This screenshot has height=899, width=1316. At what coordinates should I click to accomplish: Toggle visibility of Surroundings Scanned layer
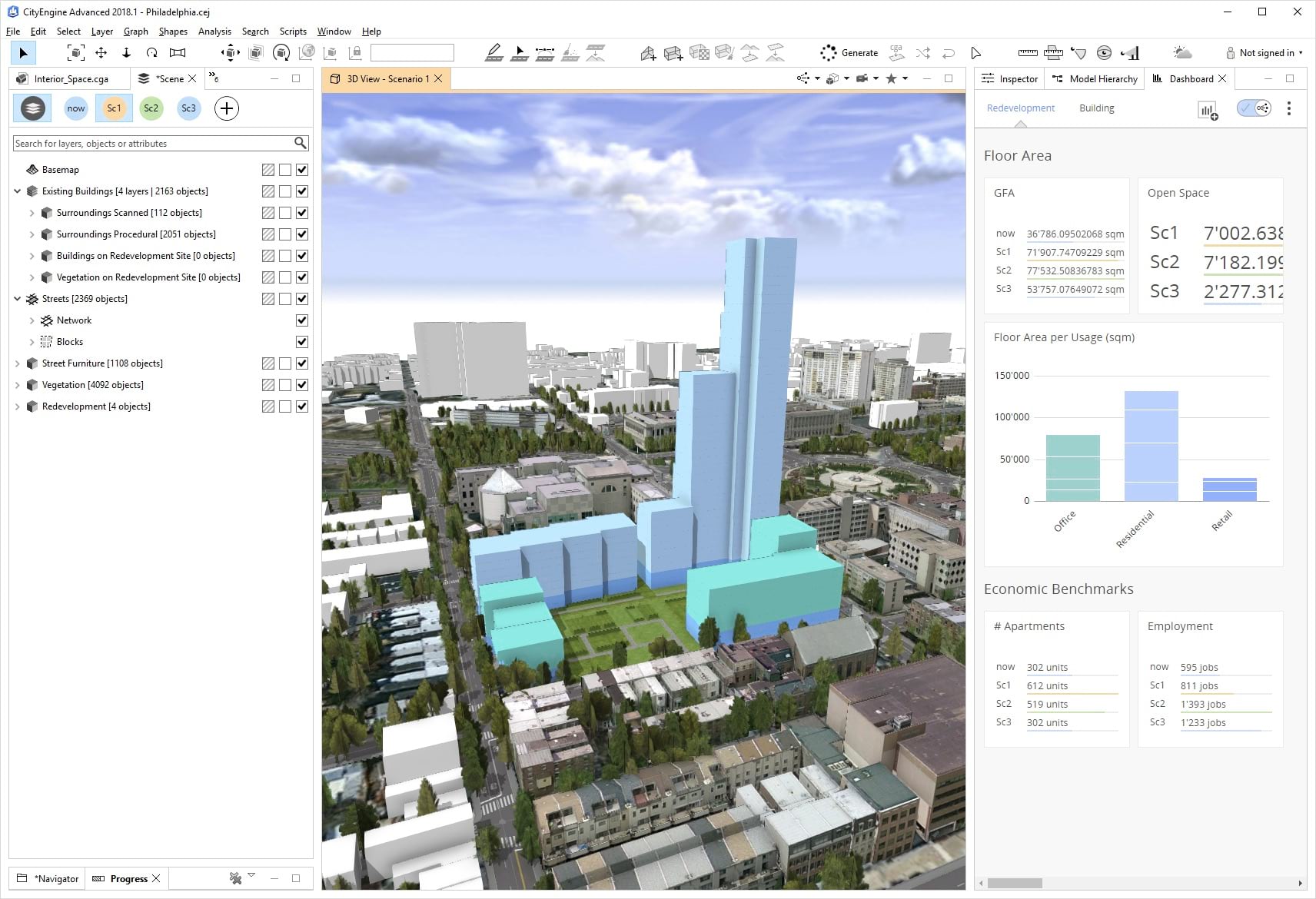[x=302, y=213]
